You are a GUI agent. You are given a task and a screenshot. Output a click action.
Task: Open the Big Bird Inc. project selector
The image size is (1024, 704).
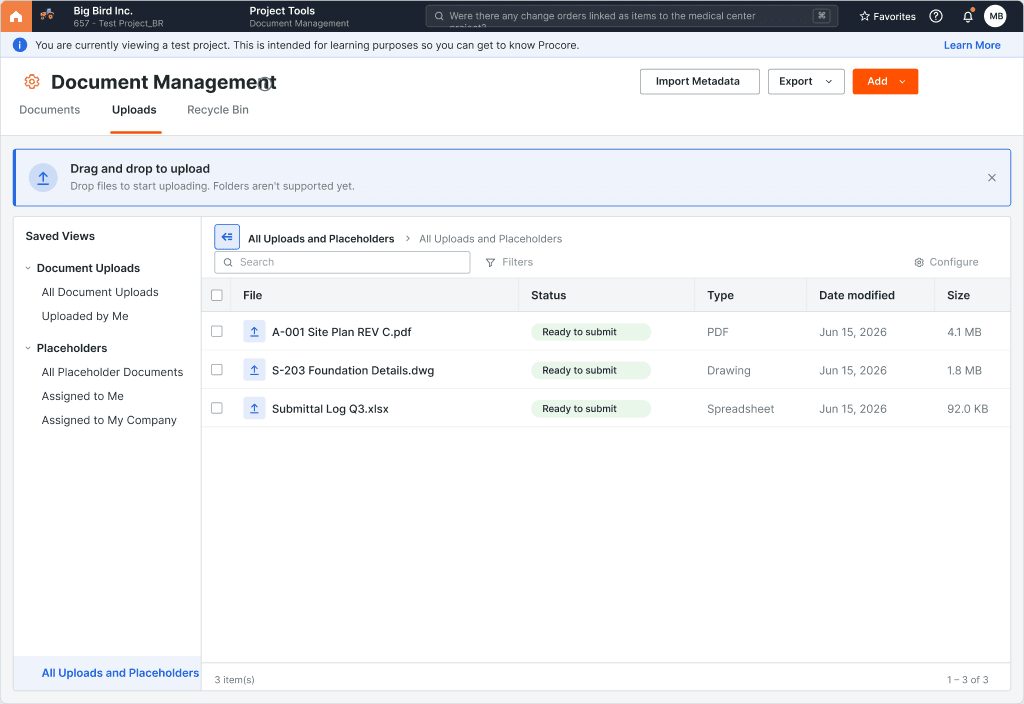pyautogui.click(x=118, y=16)
